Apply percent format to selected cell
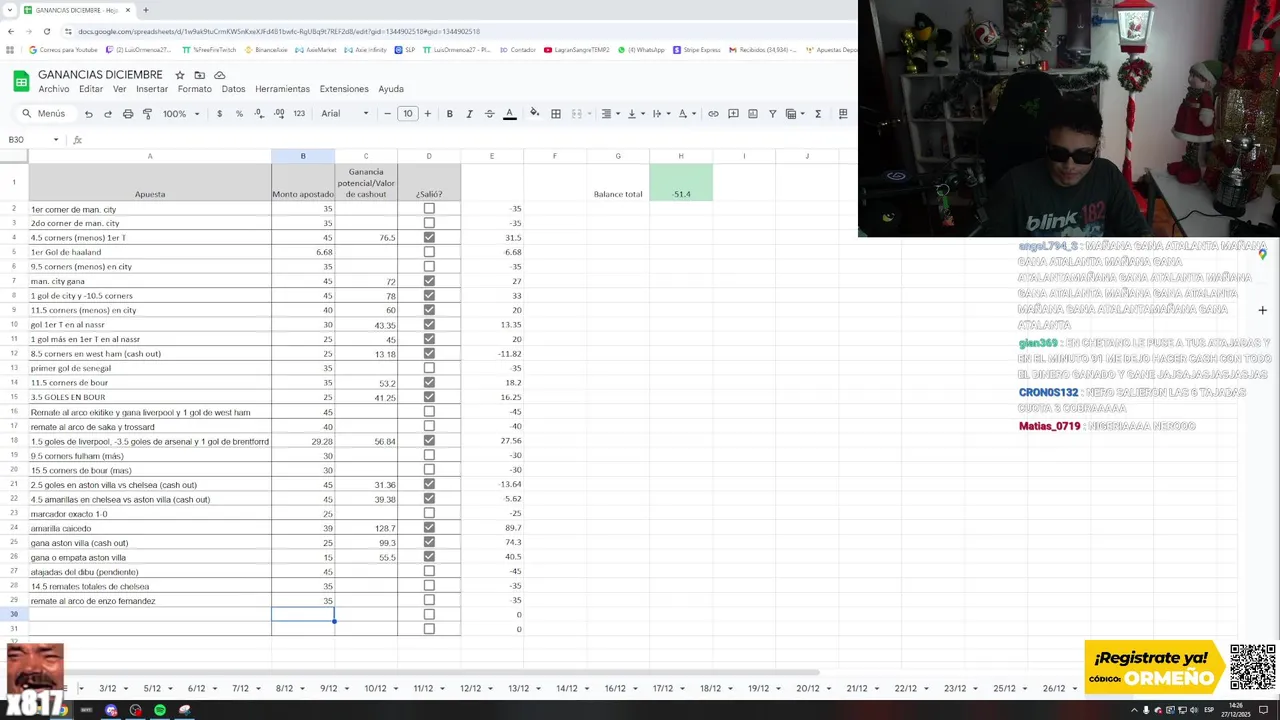The height and width of the screenshot is (720, 1280). 239,114
